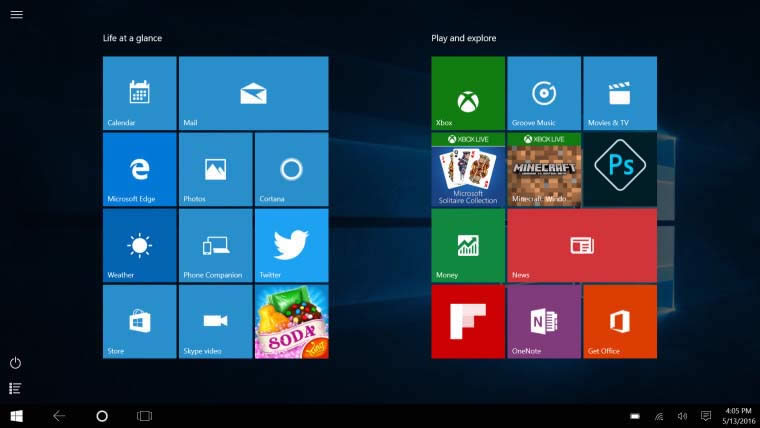Open the Candy Crush Soda tile
The height and width of the screenshot is (428, 760).
[291, 321]
